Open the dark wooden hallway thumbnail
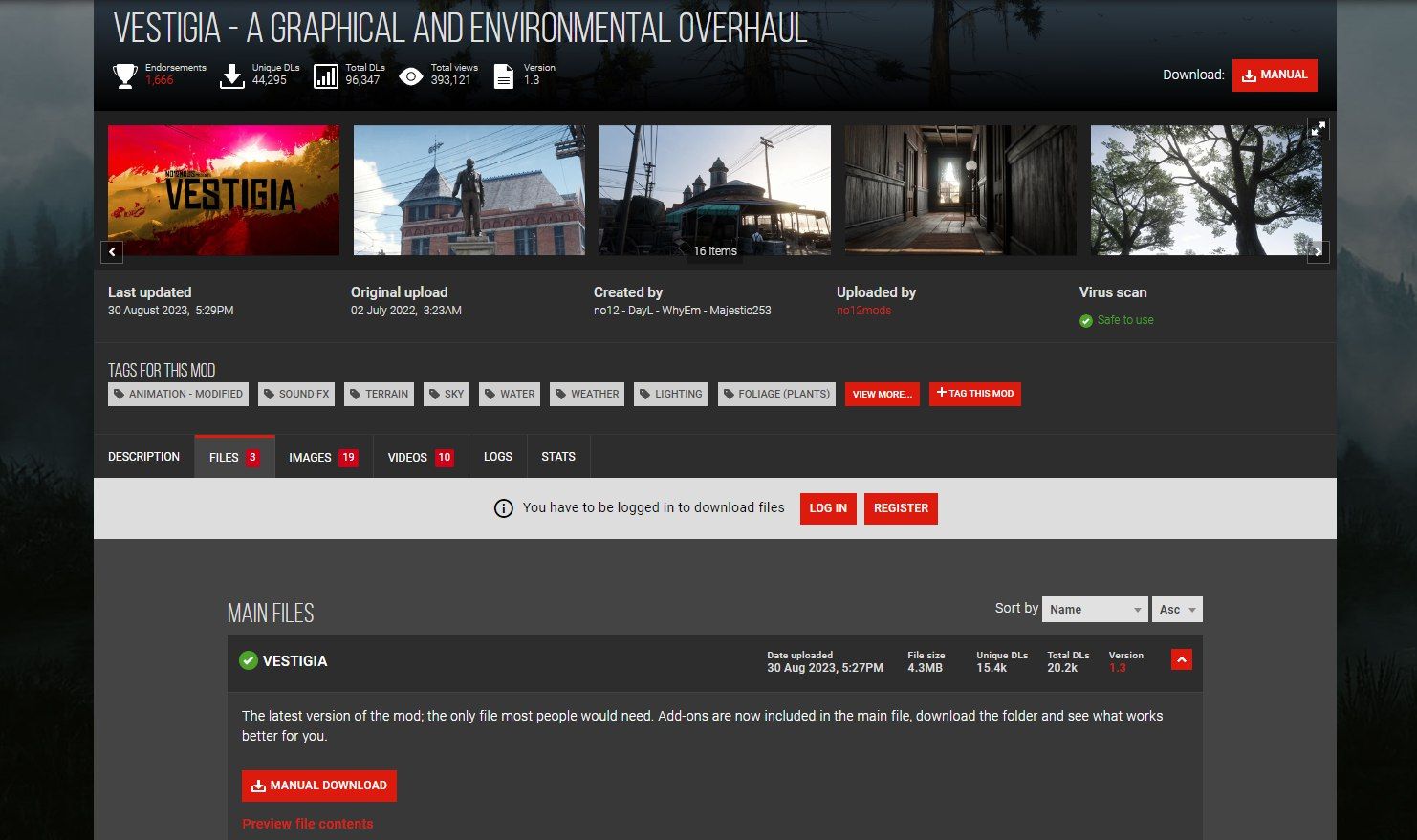Image resolution: width=1417 pixels, height=840 pixels. click(x=961, y=190)
